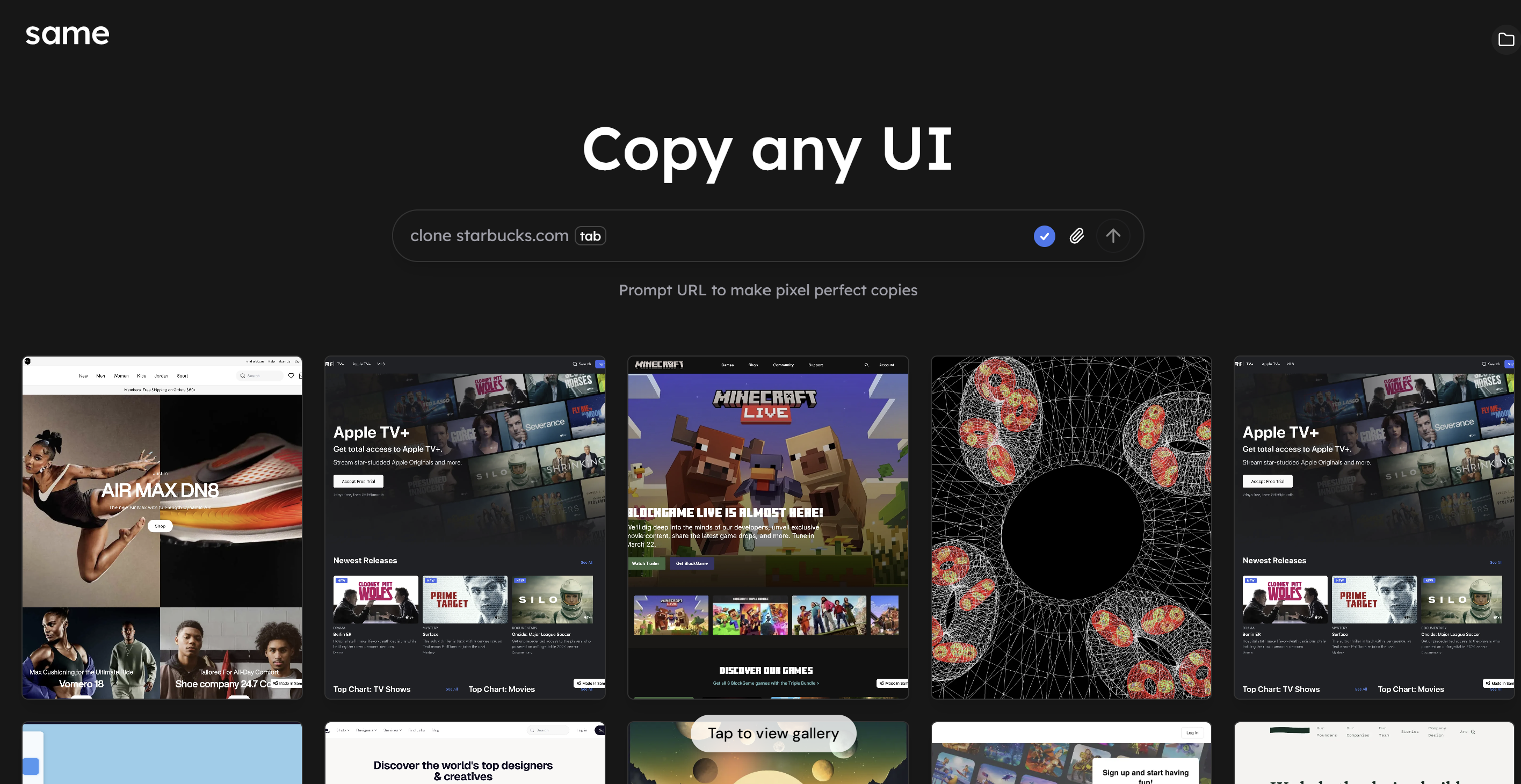1521x784 pixels.
Task: Open the off-white thumbnail with Founders nav
Action: 1374,753
